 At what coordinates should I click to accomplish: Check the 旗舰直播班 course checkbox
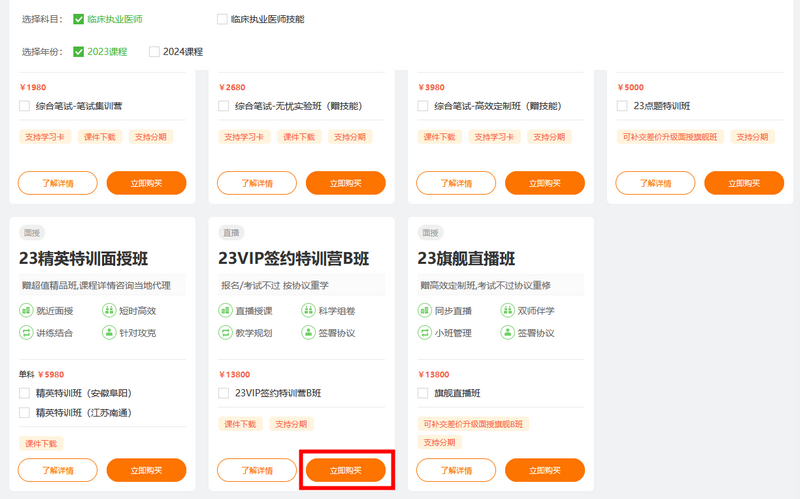click(424, 393)
